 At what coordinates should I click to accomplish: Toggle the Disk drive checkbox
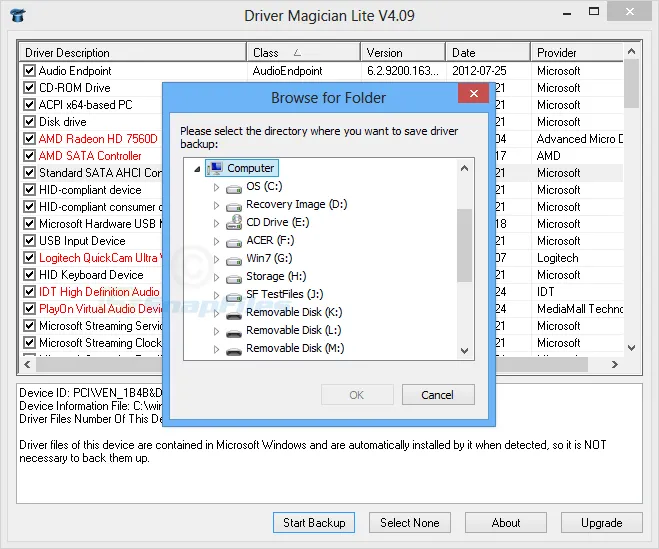[29, 121]
